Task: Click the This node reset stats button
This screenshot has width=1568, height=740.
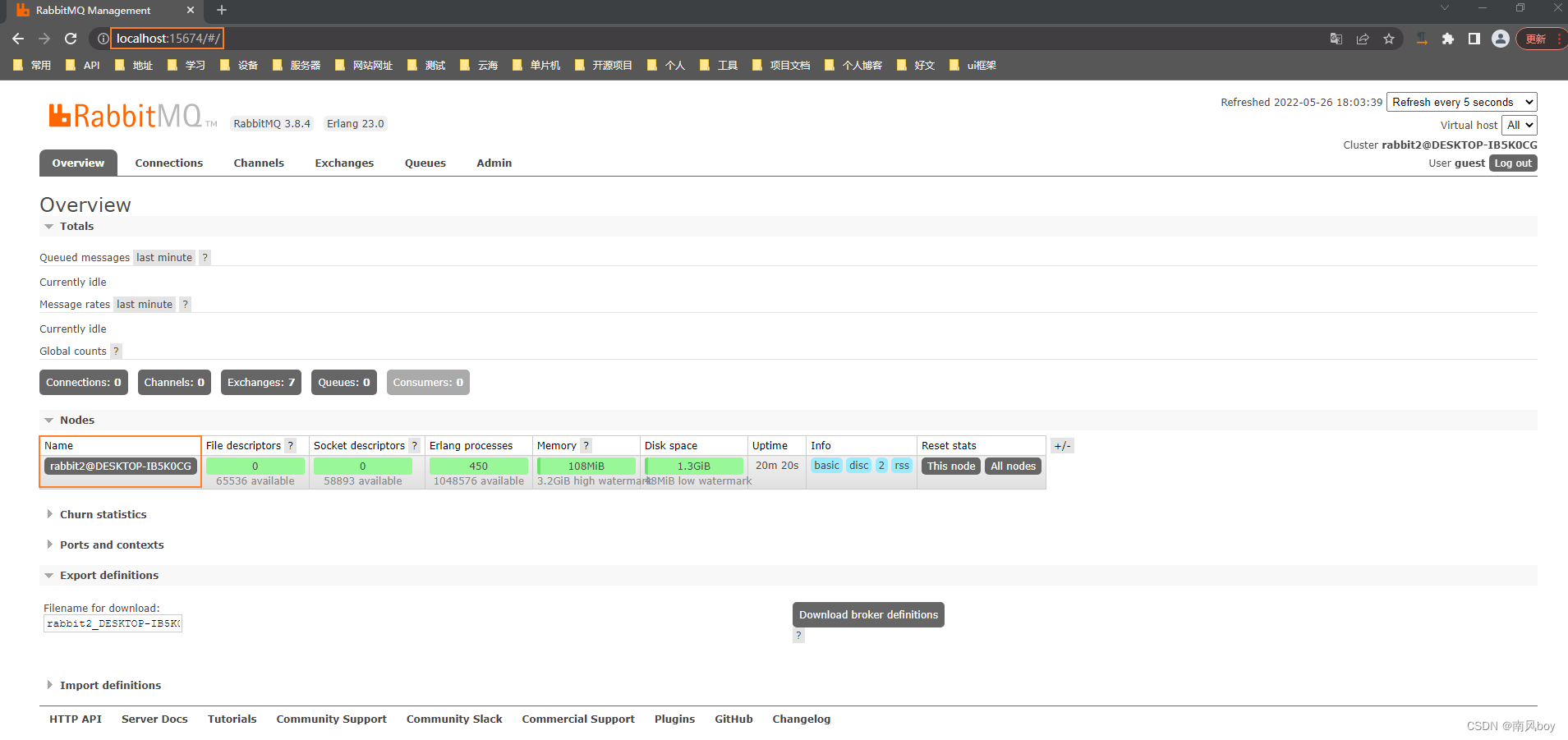Action: 951,466
